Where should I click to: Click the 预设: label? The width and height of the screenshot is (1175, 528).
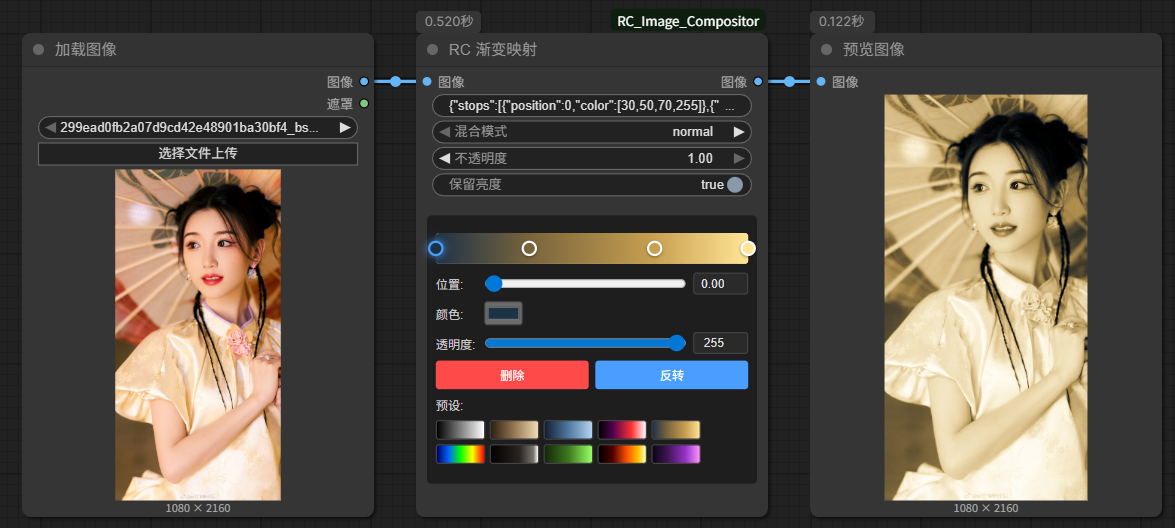[x=450, y=406]
